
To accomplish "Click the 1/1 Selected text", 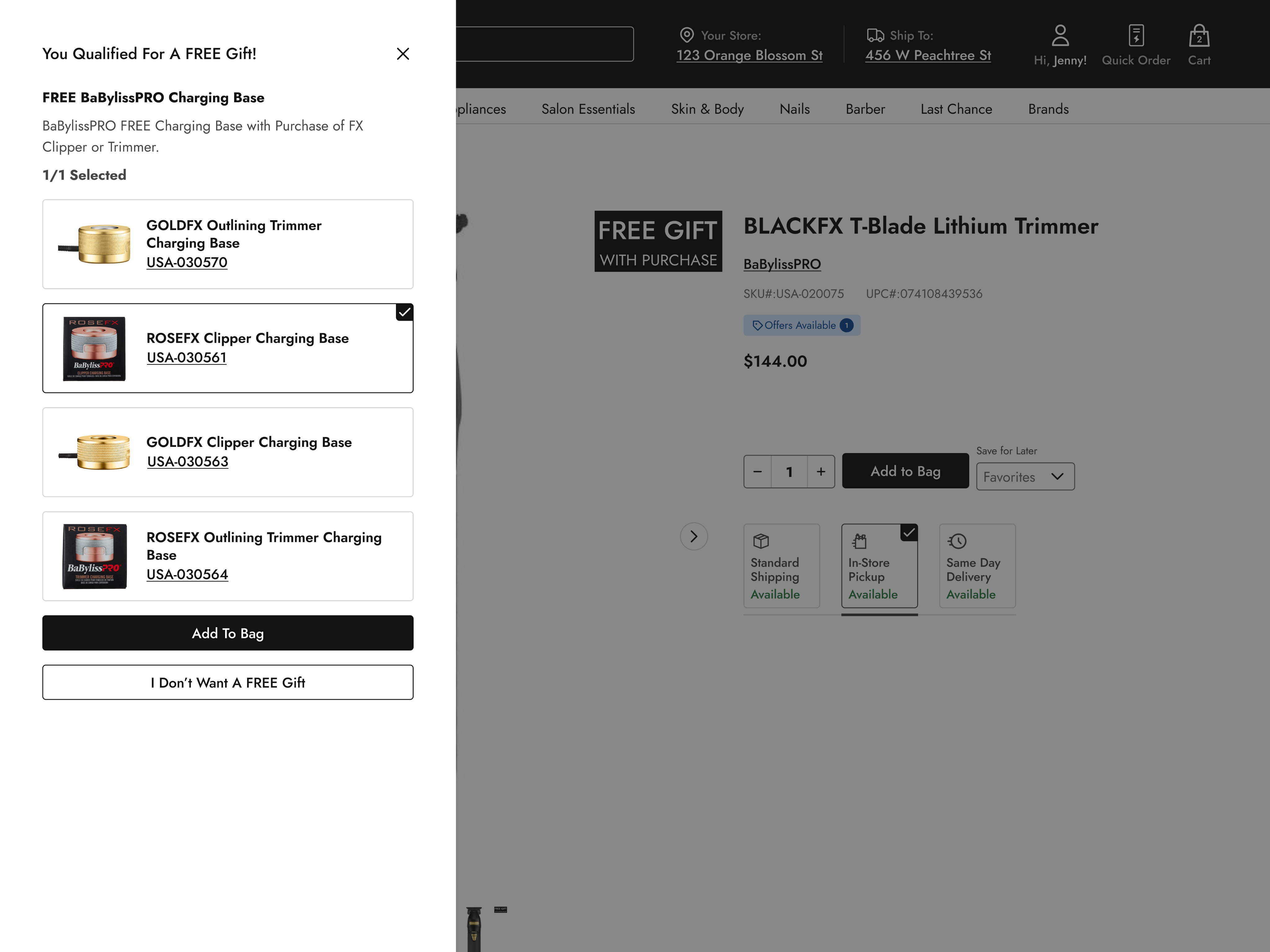I will point(84,175).
